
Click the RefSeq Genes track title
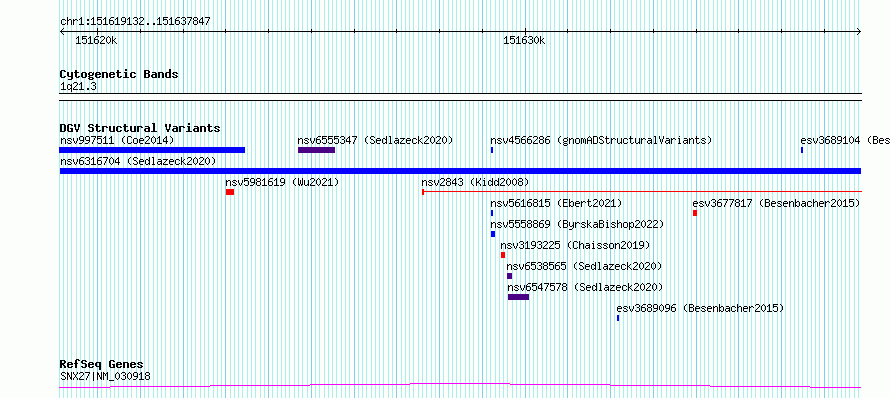101,364
